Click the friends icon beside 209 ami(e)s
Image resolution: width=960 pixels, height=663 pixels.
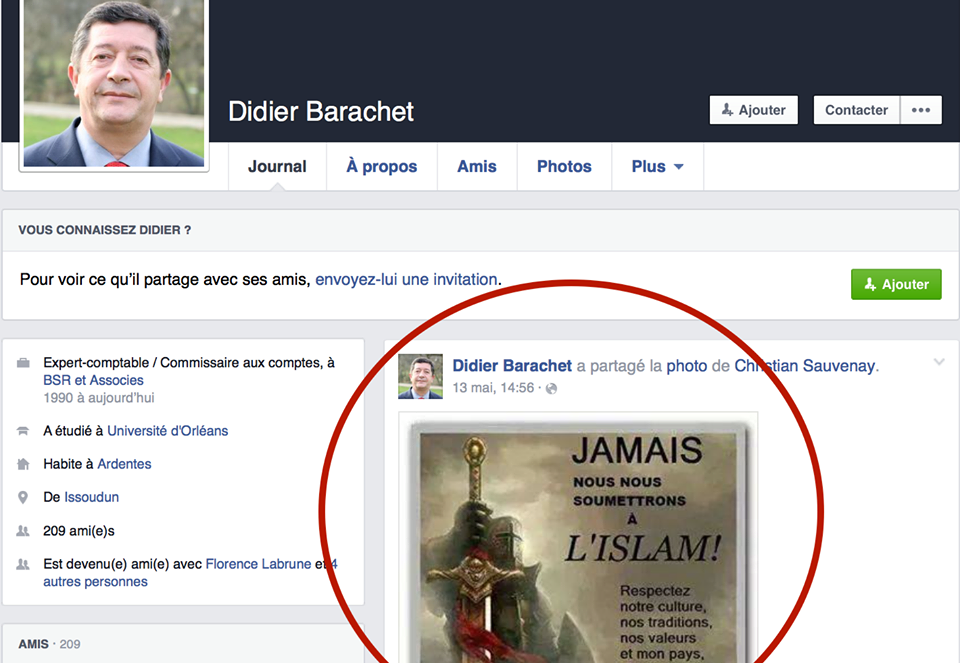[x=23, y=531]
